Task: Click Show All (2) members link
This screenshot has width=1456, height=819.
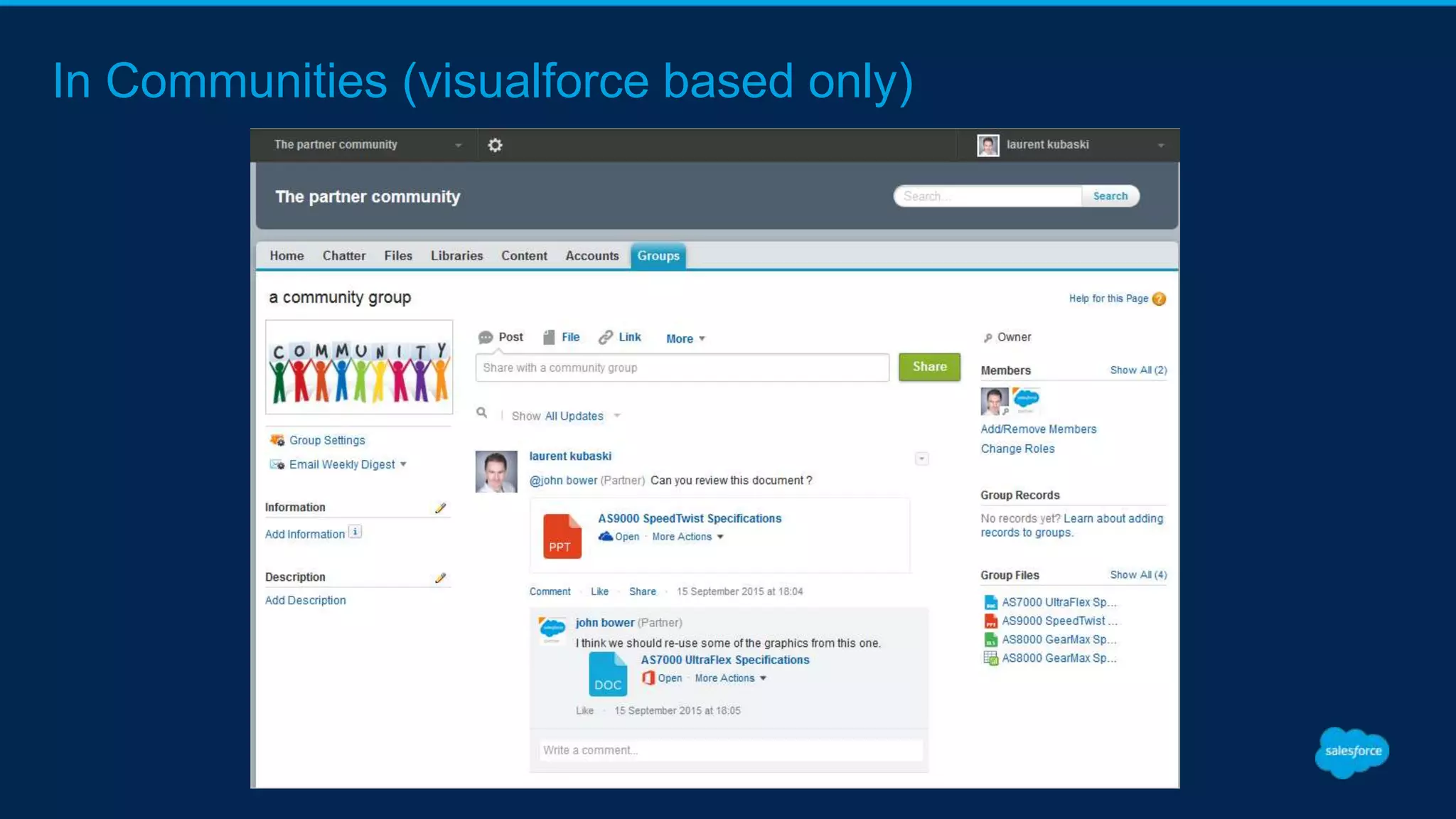Action: pos(1138,370)
